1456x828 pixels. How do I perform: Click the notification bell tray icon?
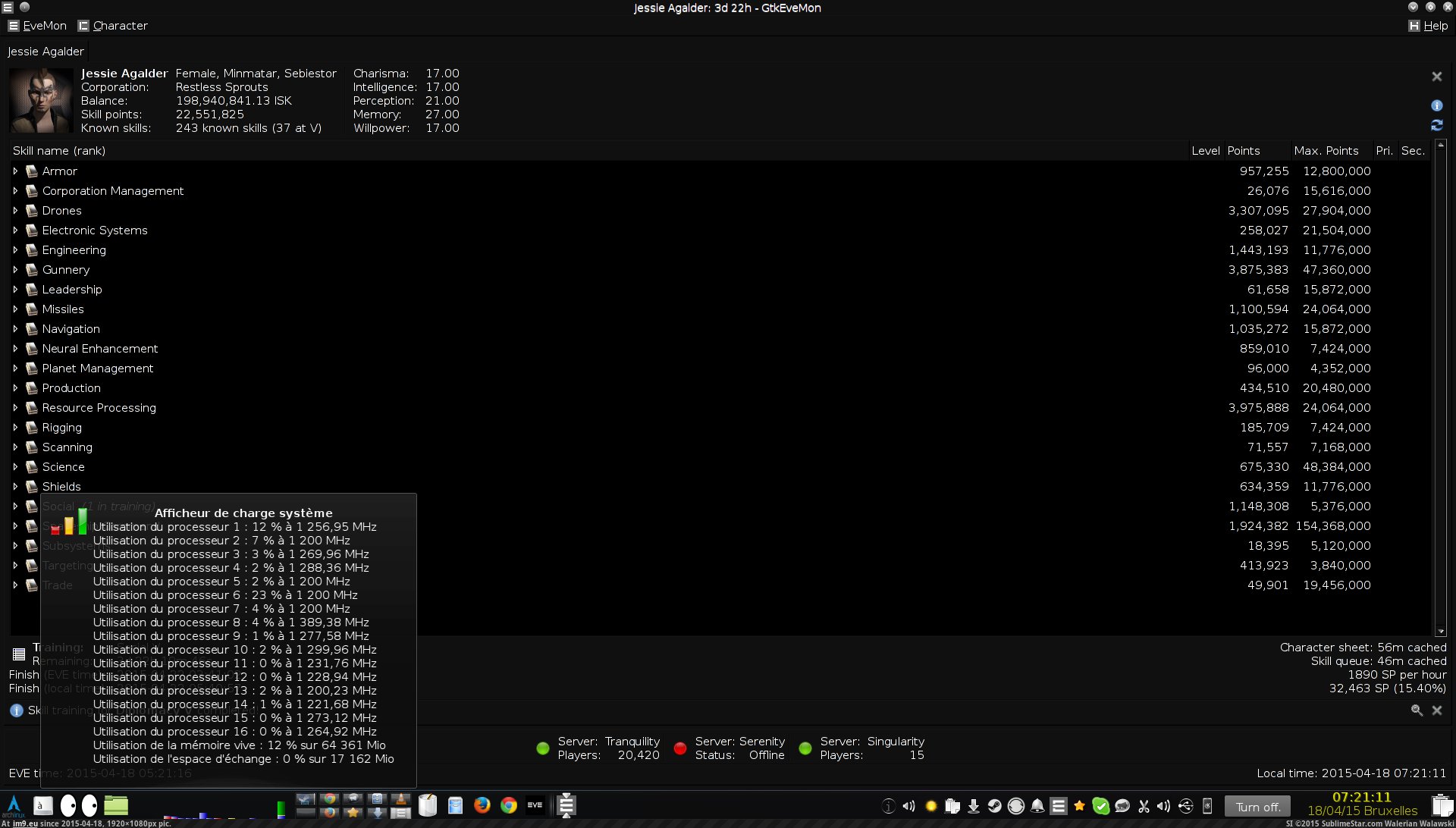click(1037, 806)
